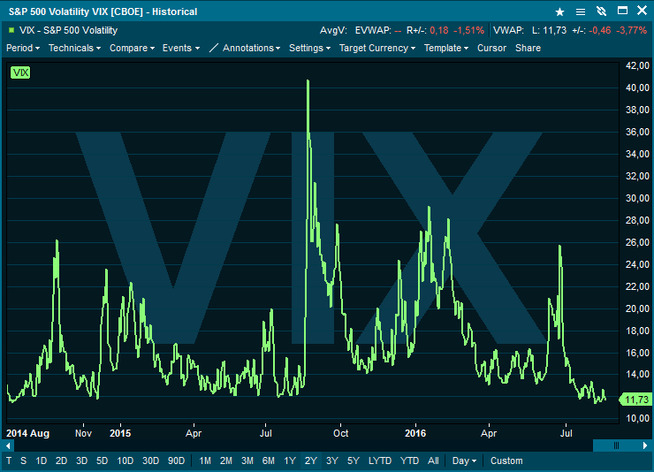Select the 10D range

[x=125, y=461]
